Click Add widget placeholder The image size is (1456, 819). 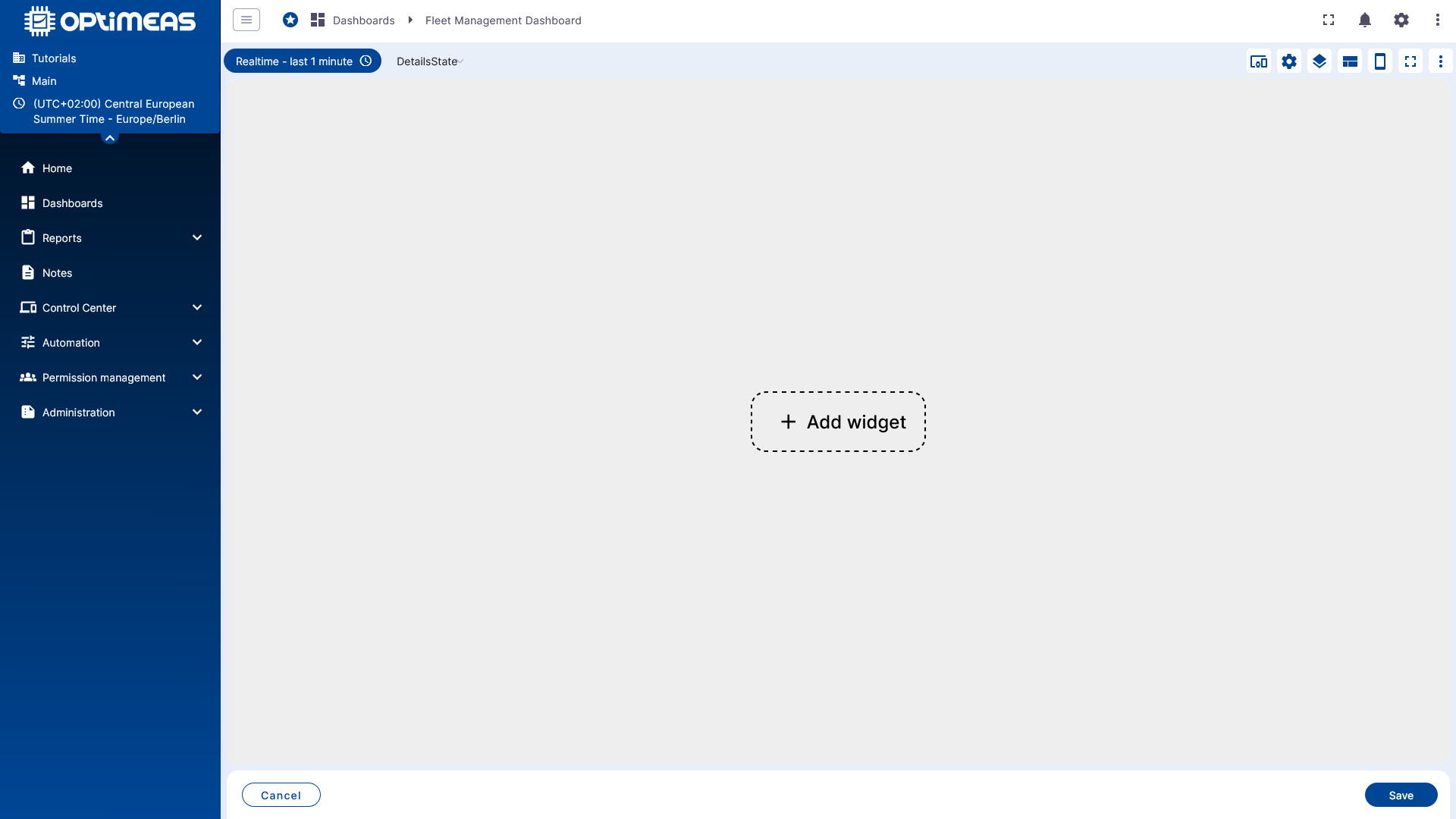(838, 422)
